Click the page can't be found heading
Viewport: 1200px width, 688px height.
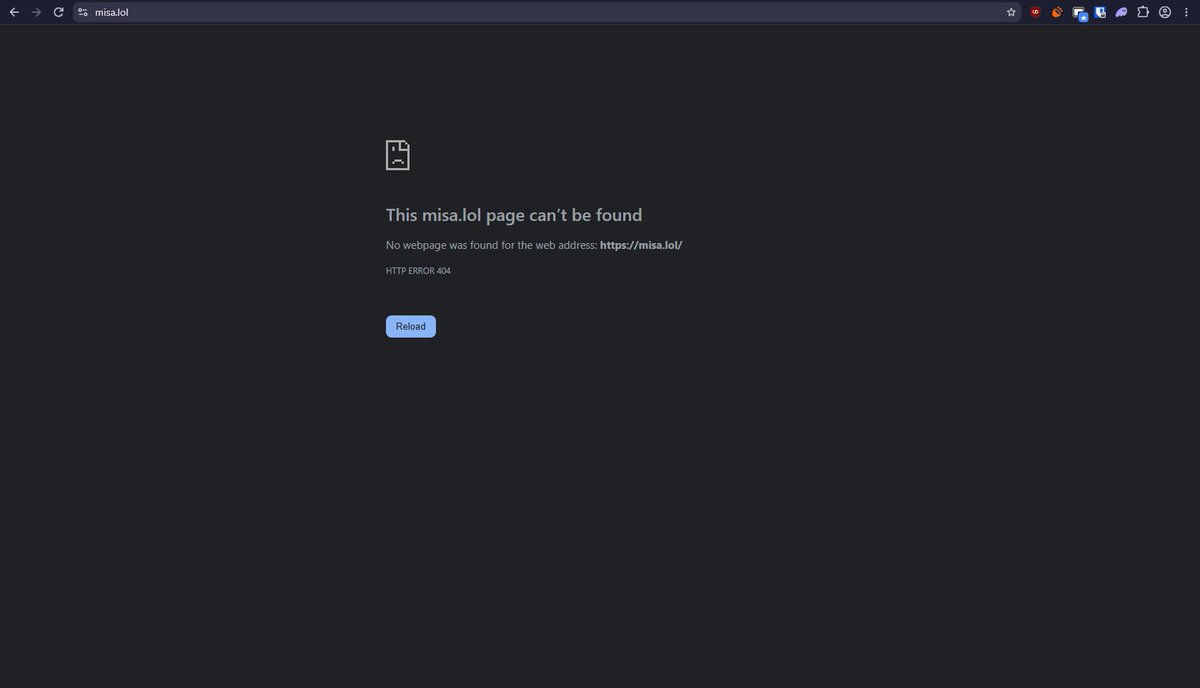(514, 215)
